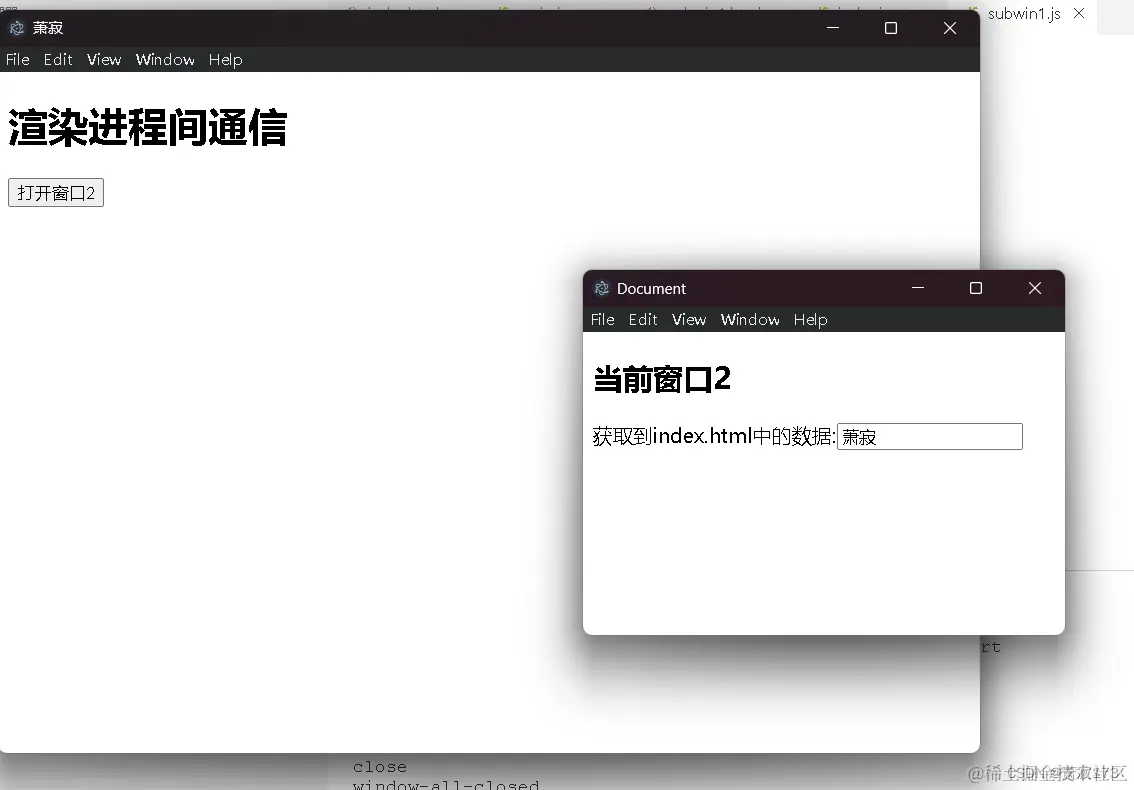Open the Edit menu in Document window

tap(643, 320)
